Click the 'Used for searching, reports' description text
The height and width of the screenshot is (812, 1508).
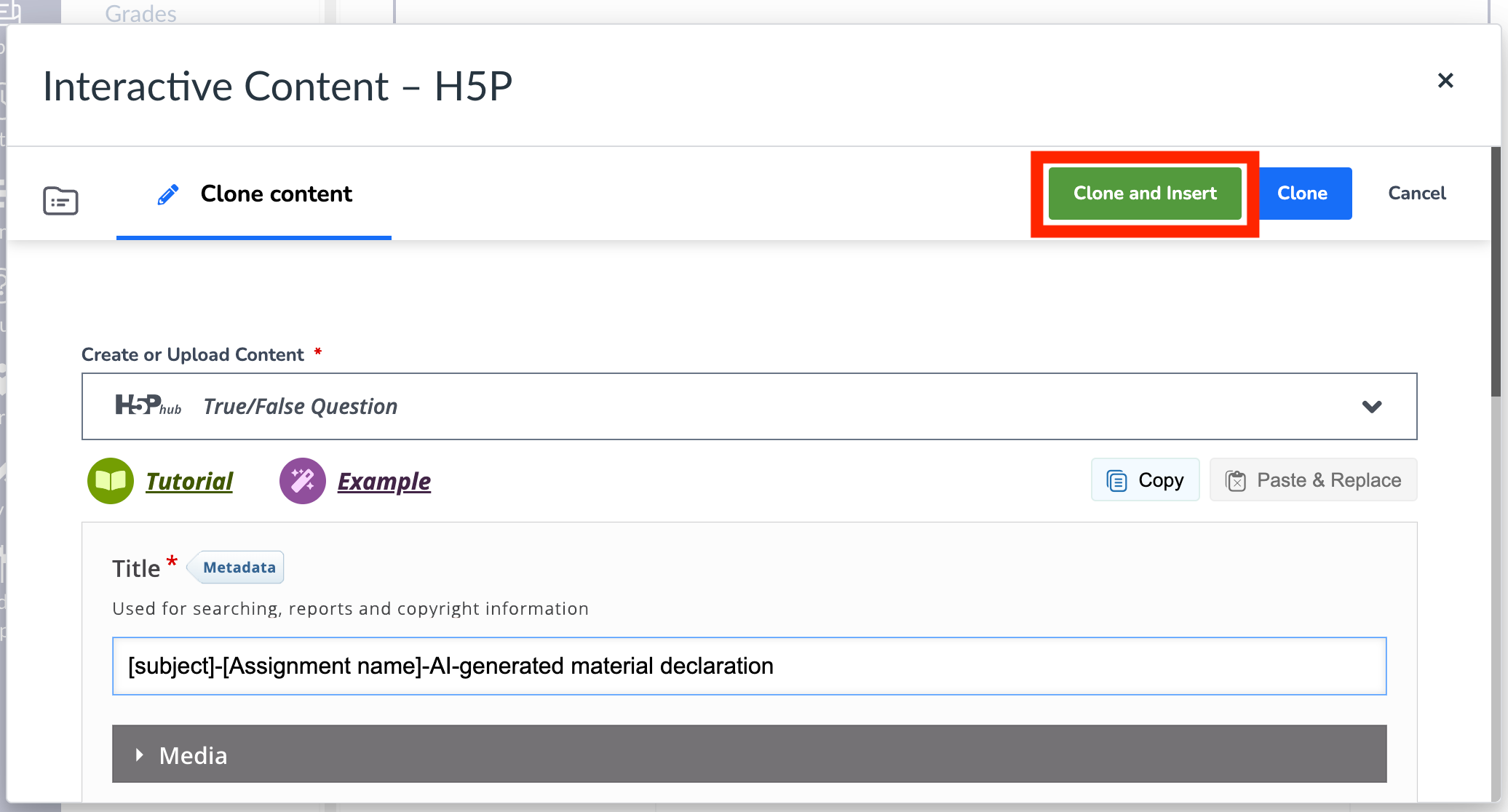[350, 608]
